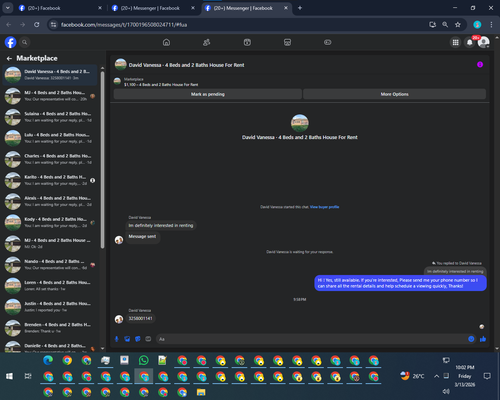Click the message Im definitely interested in renting
Image resolution: width=500 pixels, height=400 pixels.
point(161,226)
